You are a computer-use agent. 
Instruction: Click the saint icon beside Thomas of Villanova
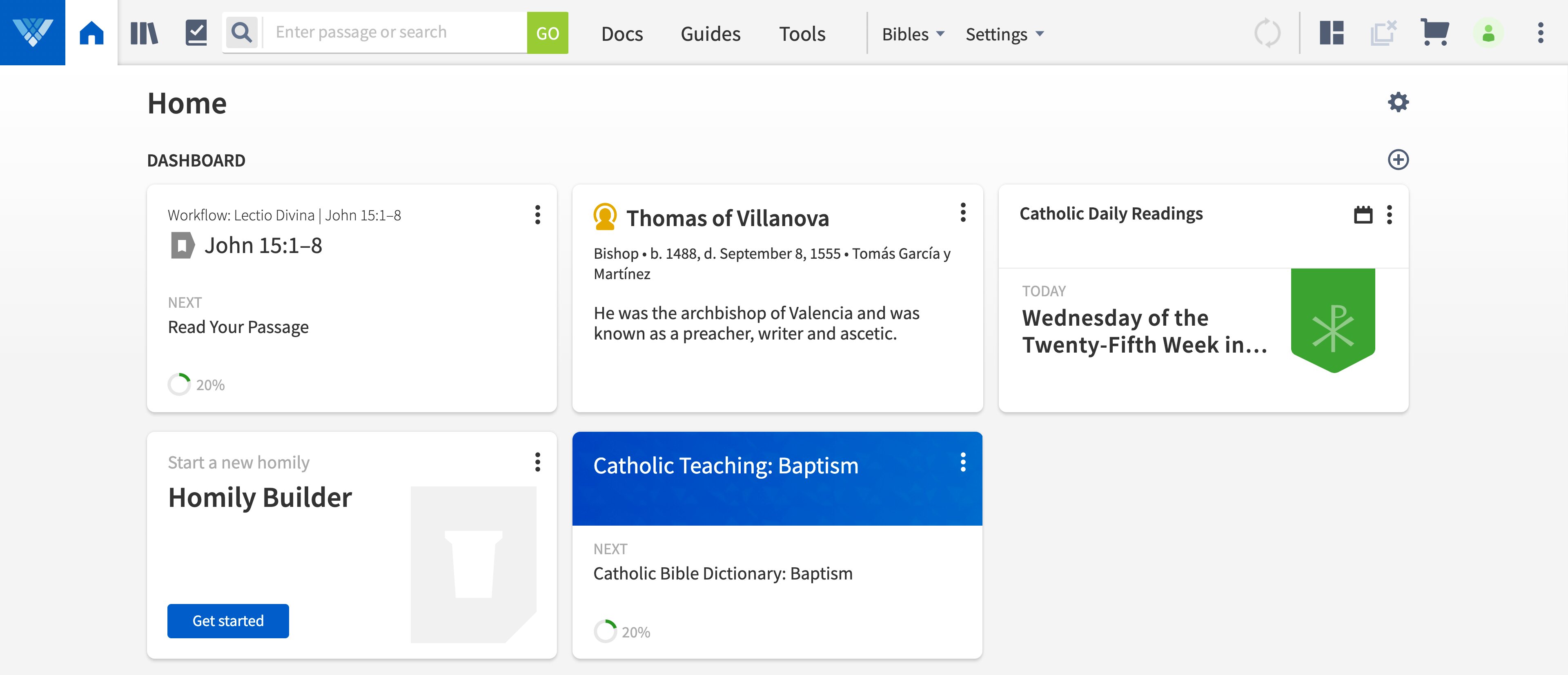click(x=605, y=217)
